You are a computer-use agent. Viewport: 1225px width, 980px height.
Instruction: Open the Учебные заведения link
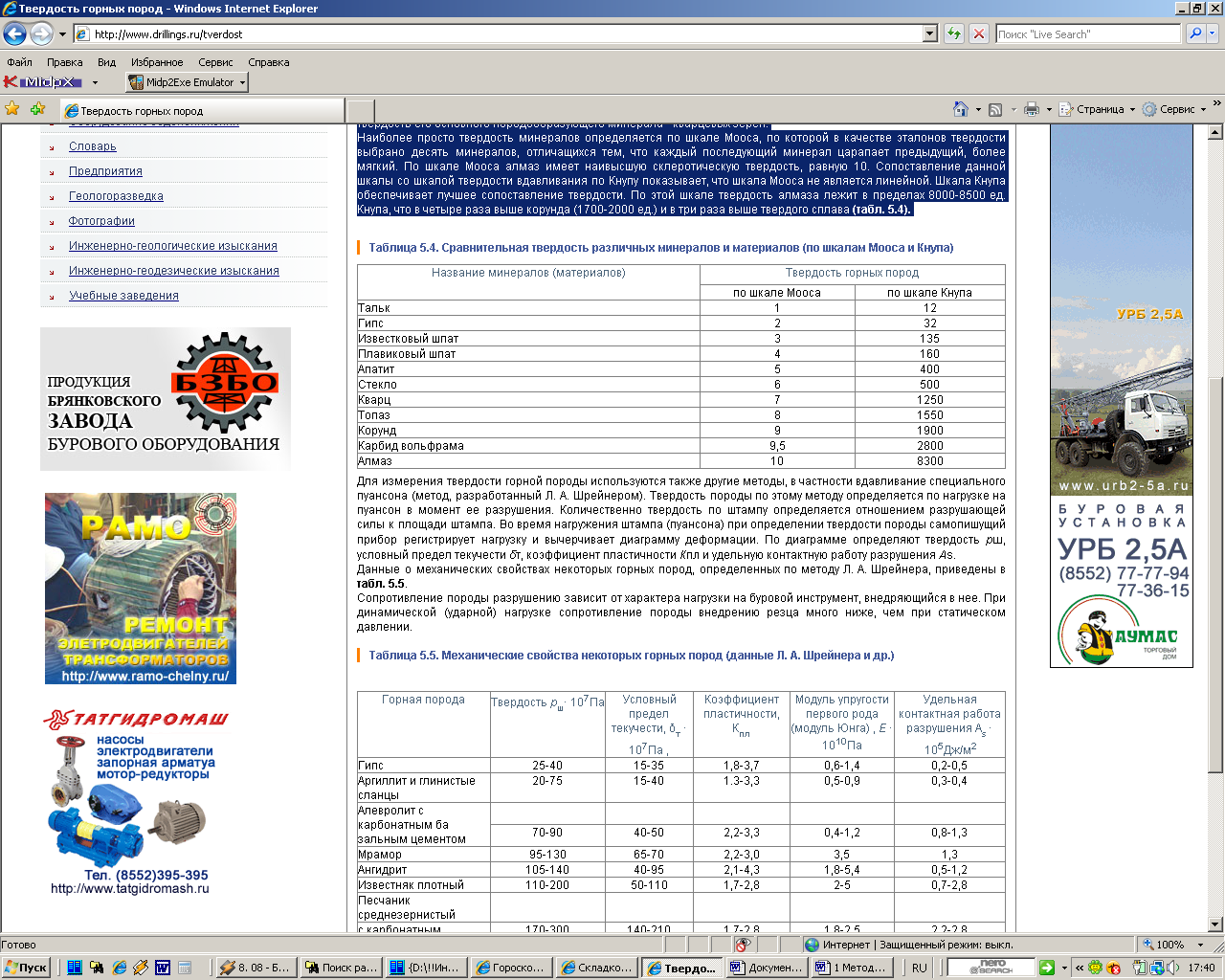click(123, 296)
